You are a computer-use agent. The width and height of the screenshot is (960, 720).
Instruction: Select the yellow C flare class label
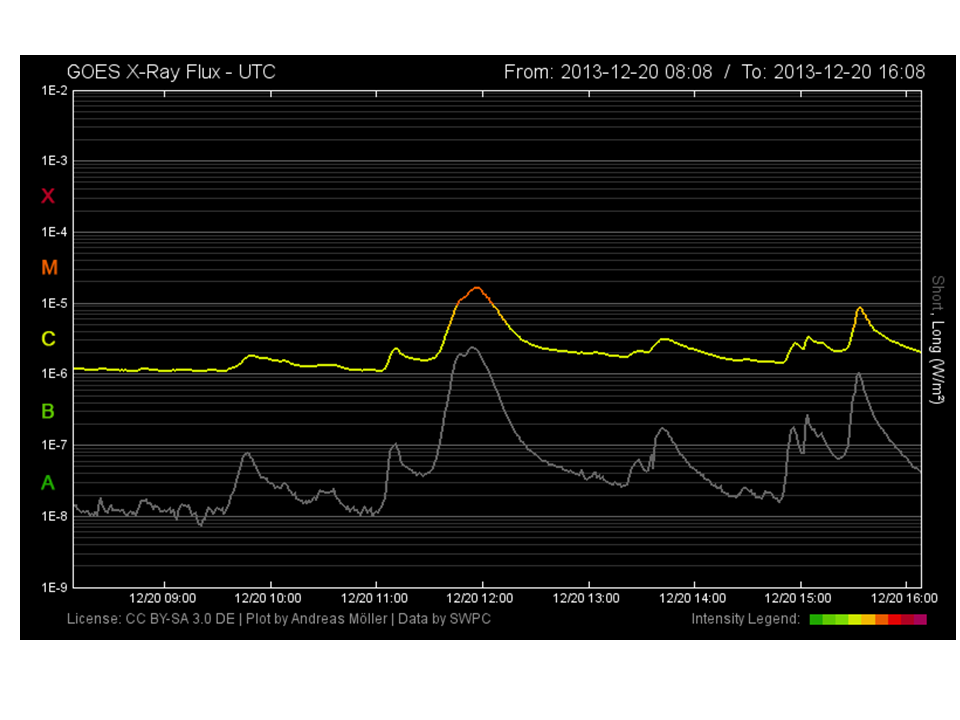click(x=48, y=340)
